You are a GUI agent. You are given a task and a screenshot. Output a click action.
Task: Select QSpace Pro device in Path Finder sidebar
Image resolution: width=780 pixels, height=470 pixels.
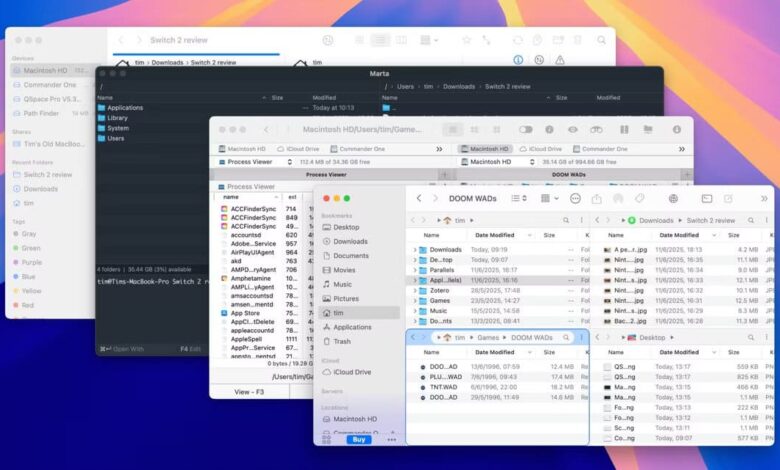(x=51, y=99)
